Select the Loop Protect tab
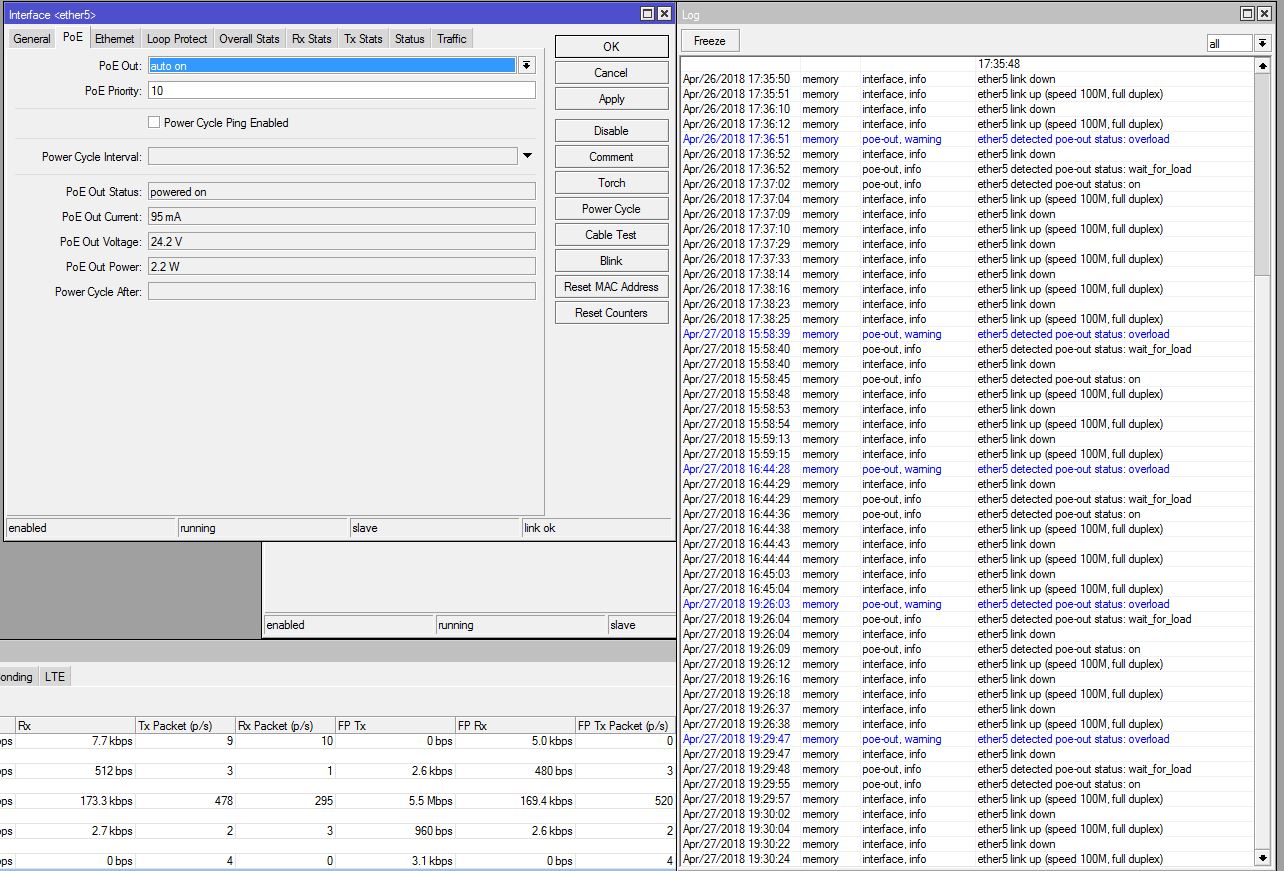 coord(177,39)
